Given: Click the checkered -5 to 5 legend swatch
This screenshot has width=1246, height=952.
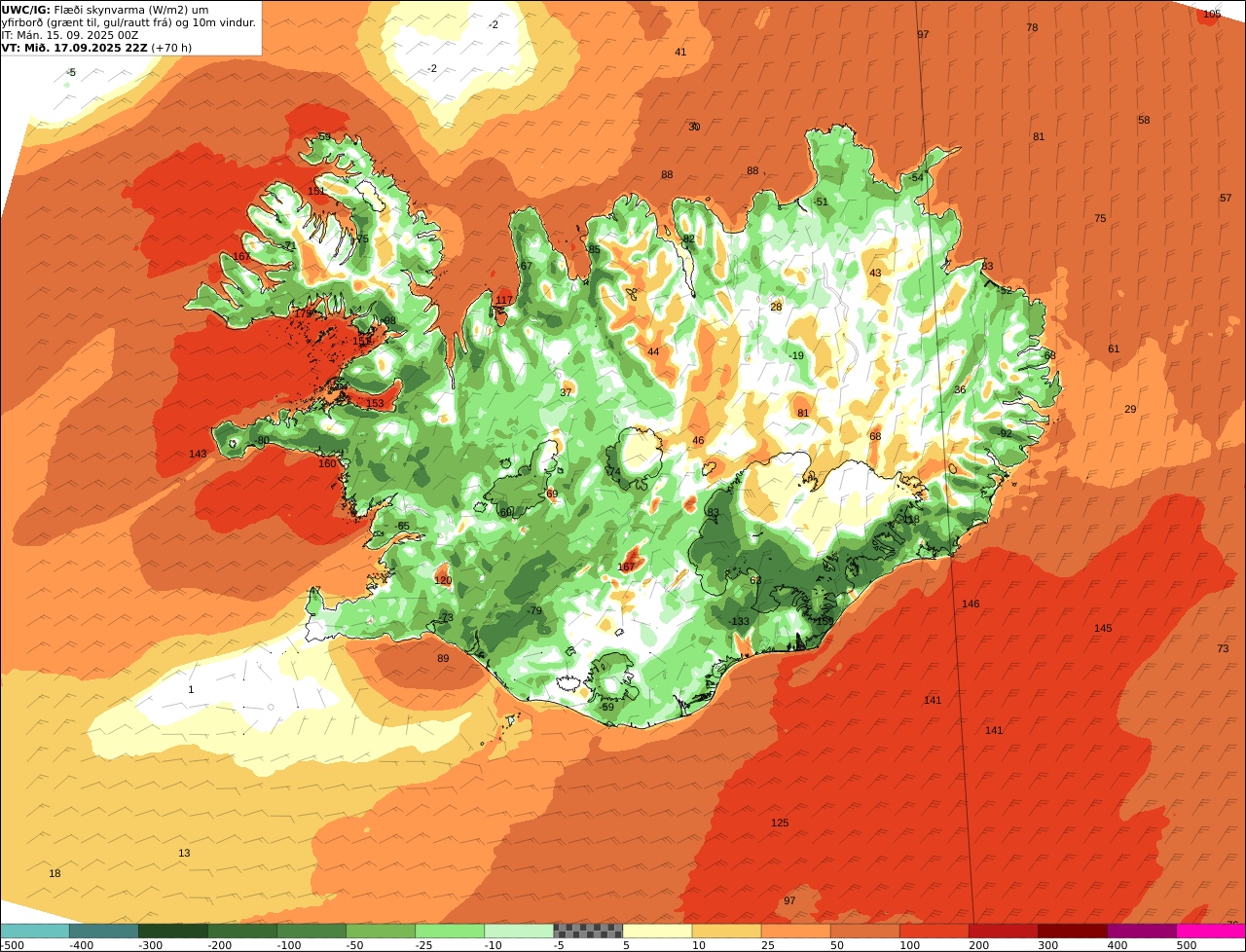Looking at the screenshot, I should [588, 931].
